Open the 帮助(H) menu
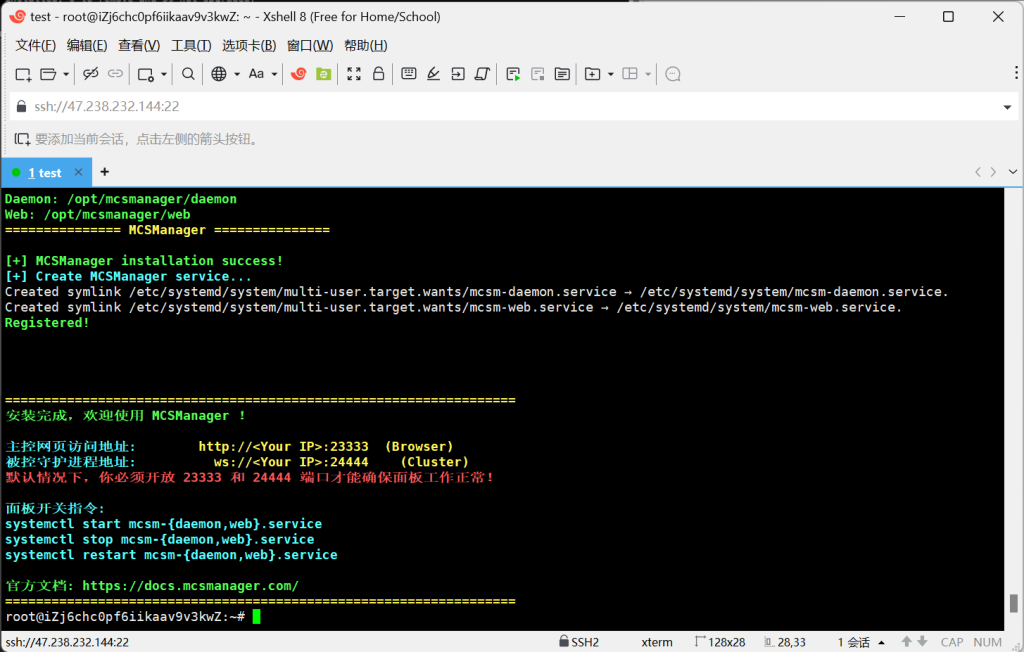This screenshot has height=652, width=1024. tap(366, 45)
